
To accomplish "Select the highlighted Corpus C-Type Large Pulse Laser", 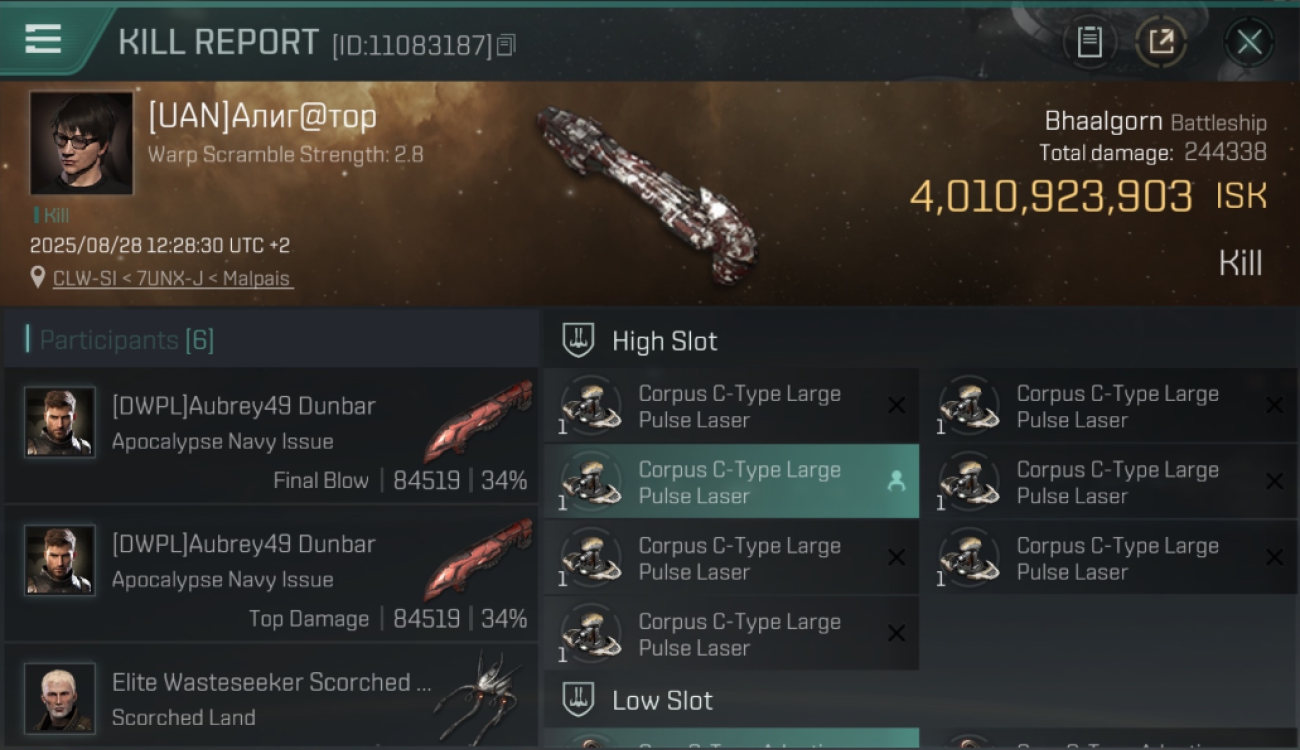I will pyautogui.click(x=731, y=482).
